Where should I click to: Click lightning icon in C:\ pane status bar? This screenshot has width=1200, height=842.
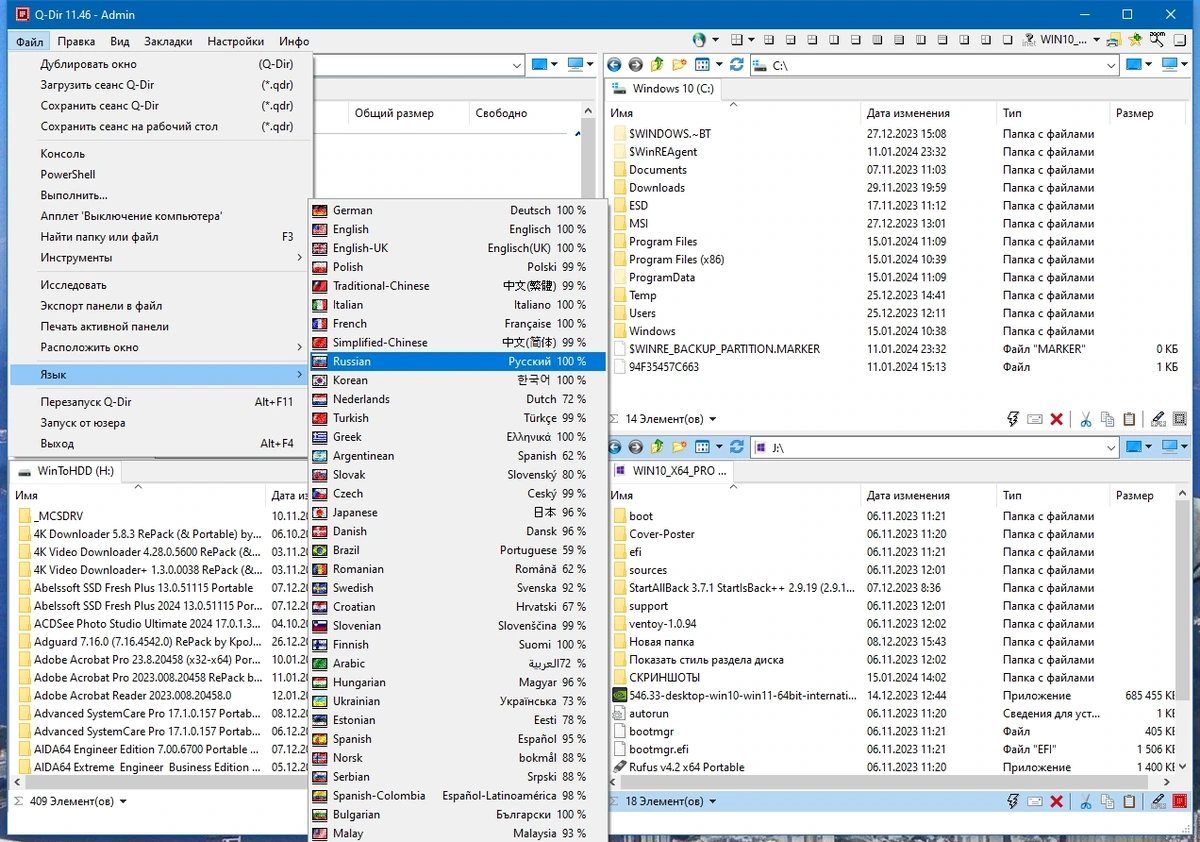click(x=1013, y=419)
